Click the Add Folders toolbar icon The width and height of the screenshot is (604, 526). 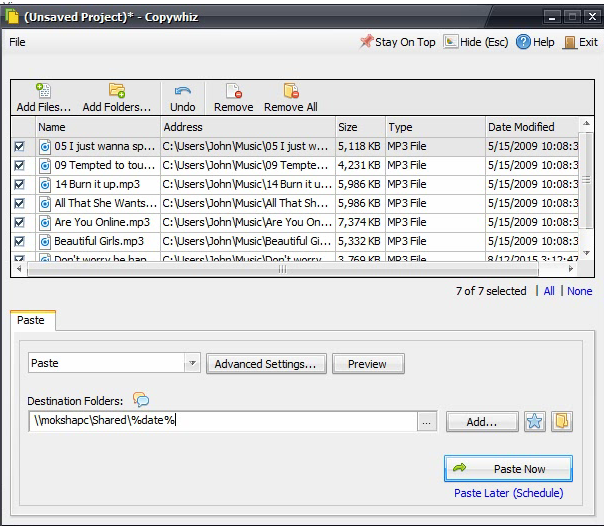(117, 91)
